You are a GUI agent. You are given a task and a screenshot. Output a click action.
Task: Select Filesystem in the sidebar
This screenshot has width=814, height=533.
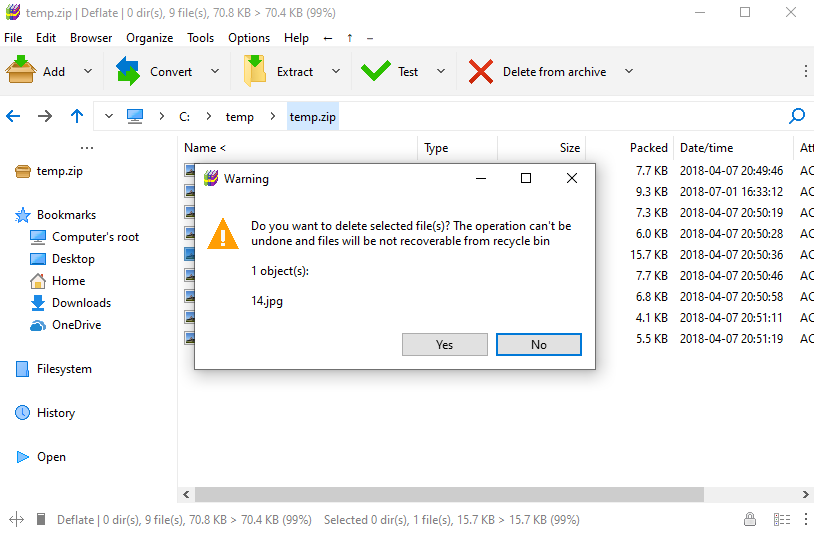coord(53,369)
